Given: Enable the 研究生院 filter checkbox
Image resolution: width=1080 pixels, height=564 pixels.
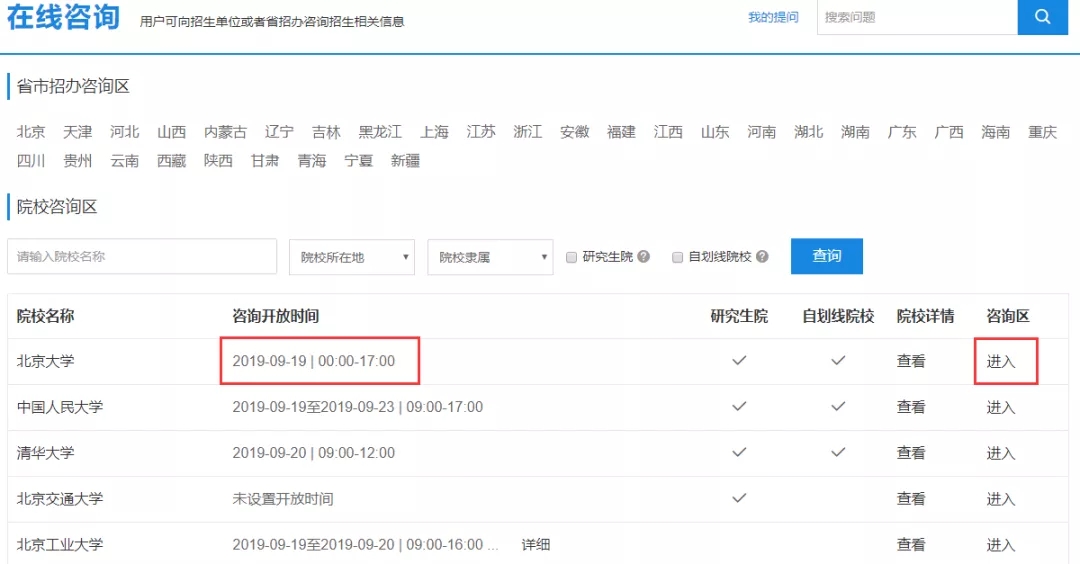Looking at the screenshot, I should point(572,257).
